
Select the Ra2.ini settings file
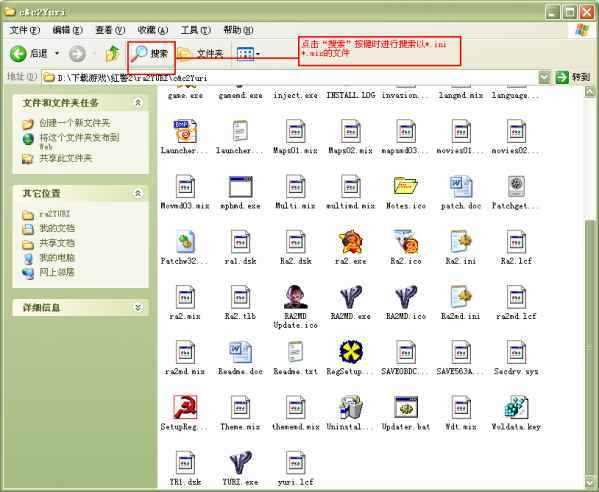pos(461,241)
